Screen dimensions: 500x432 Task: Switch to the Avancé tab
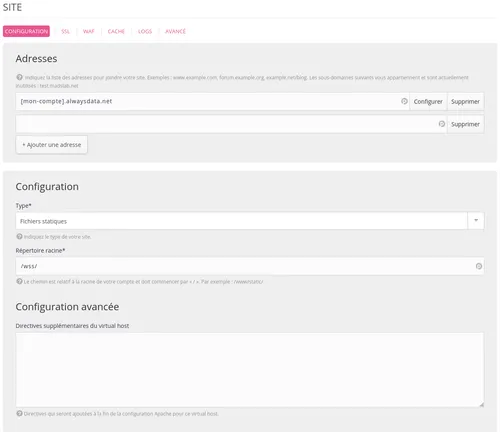(x=175, y=31)
